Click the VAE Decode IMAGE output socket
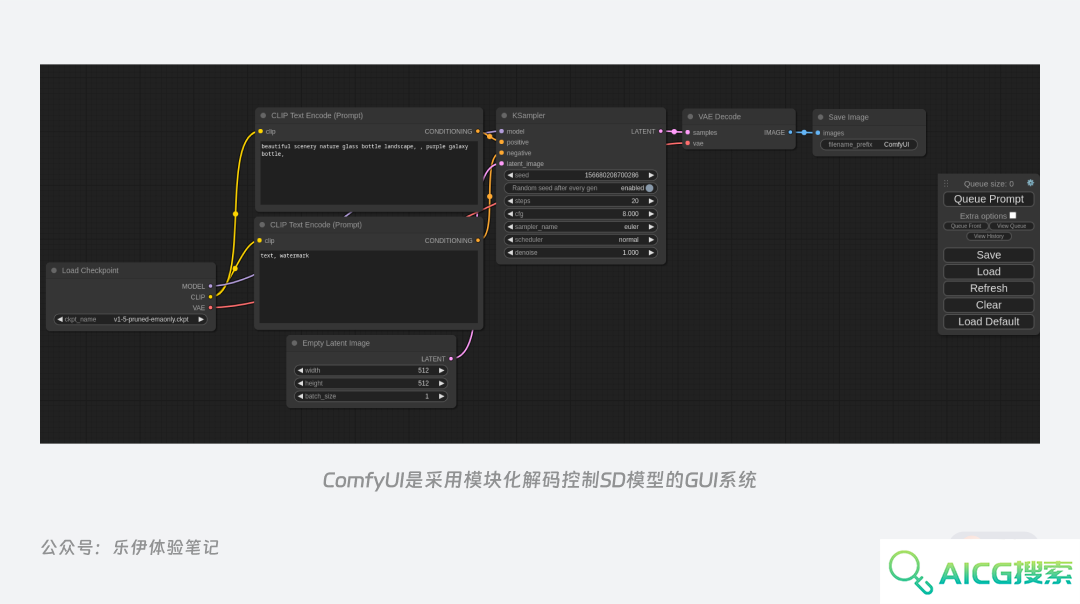This screenshot has width=1080, height=604. coord(790,132)
